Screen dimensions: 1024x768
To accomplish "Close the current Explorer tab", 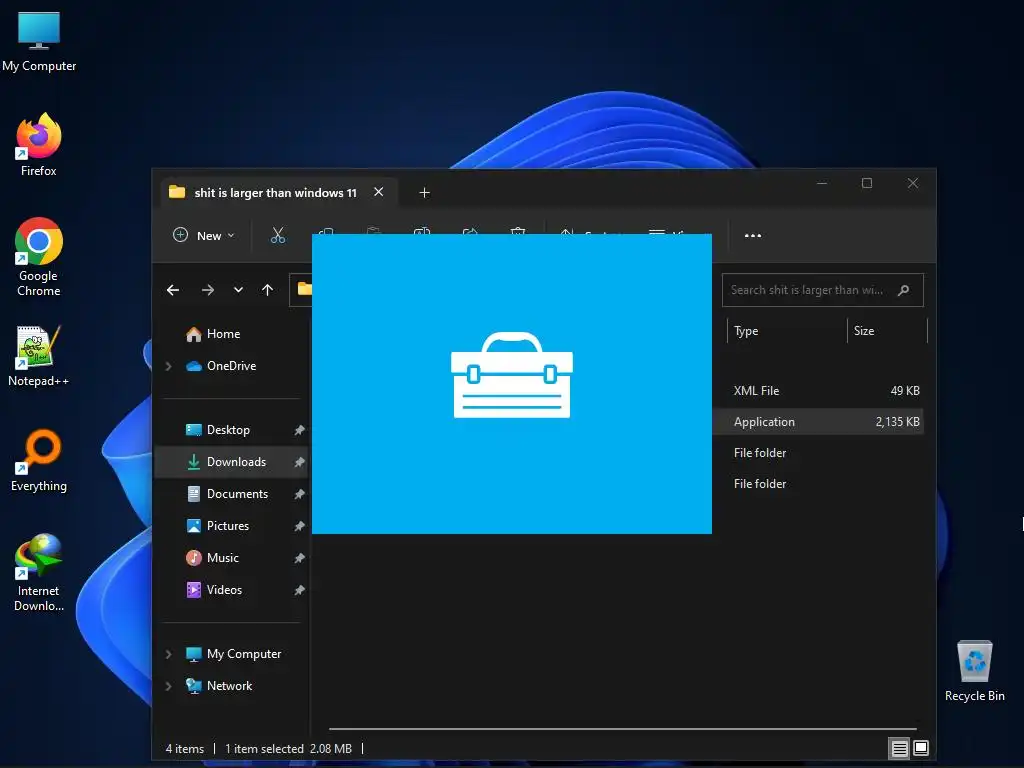I will point(378,192).
